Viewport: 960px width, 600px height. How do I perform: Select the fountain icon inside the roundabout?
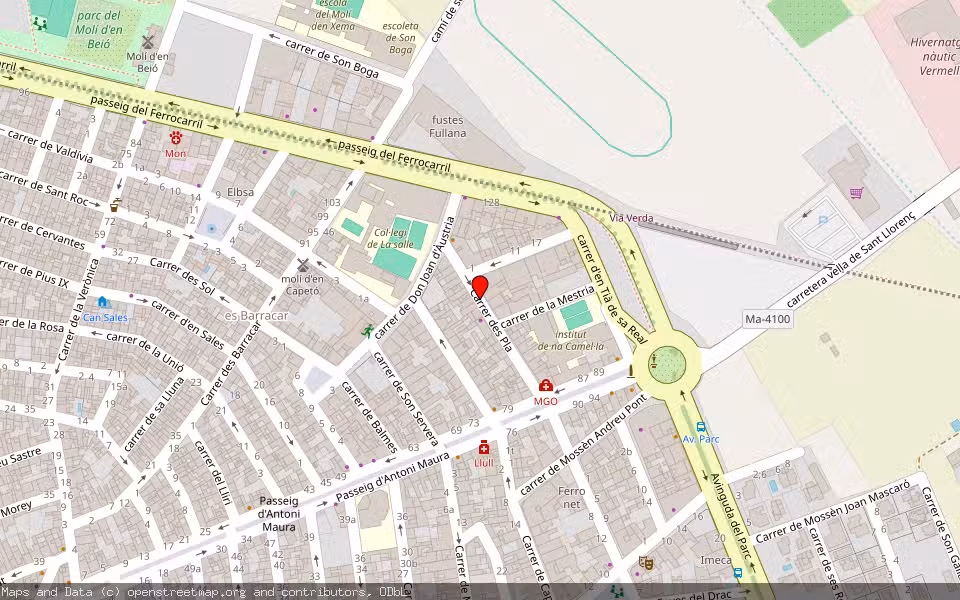654,361
